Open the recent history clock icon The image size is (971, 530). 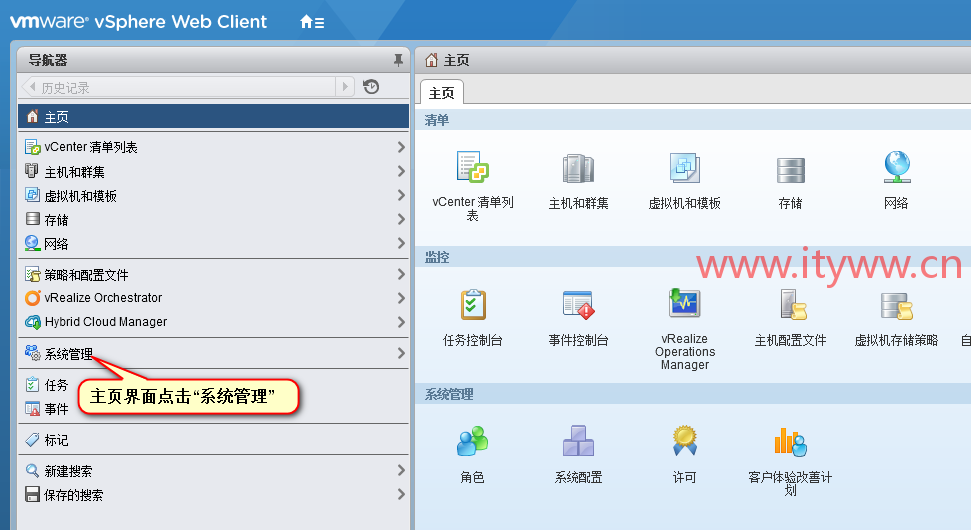(371, 87)
